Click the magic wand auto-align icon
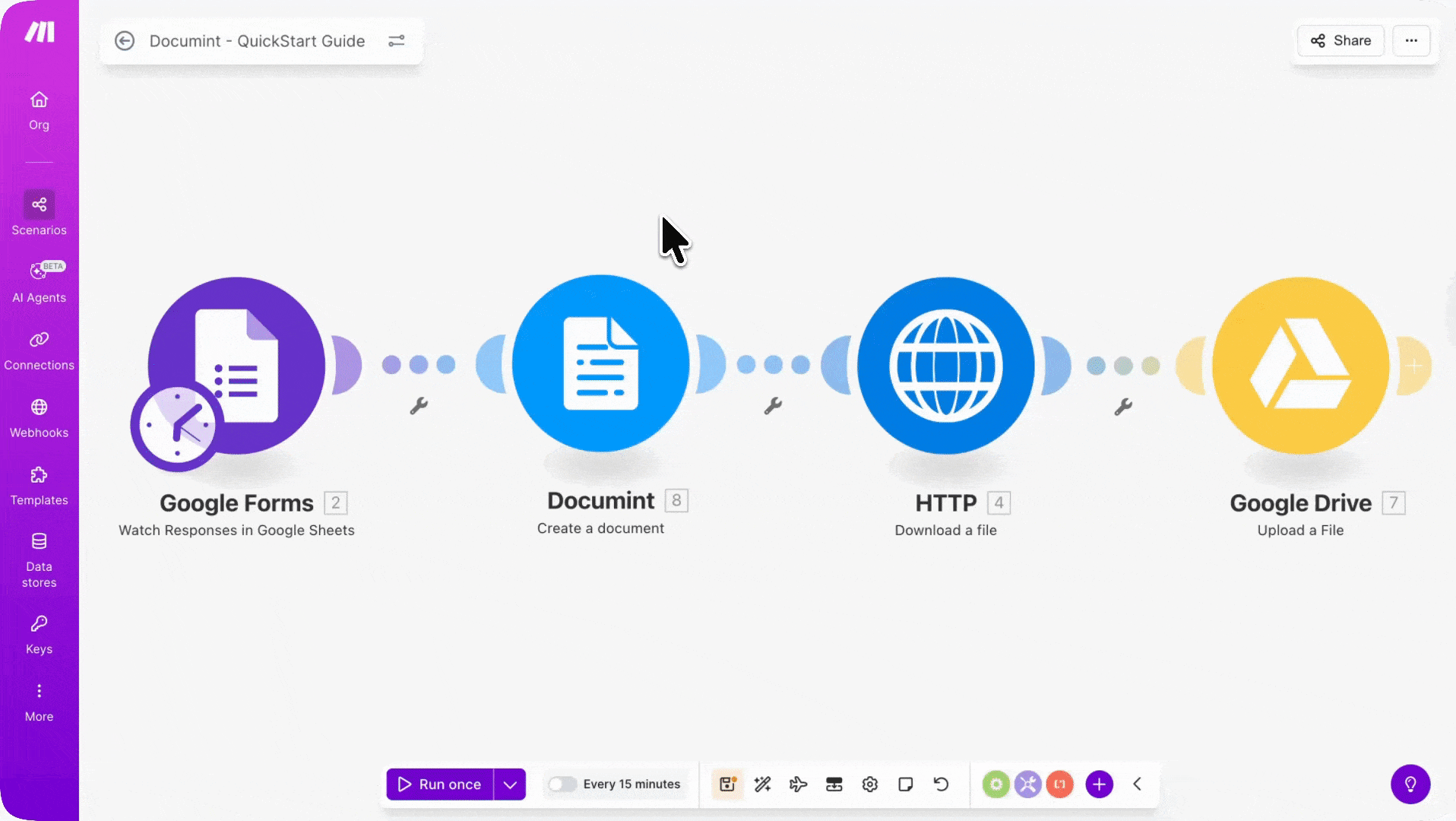 coord(763,784)
